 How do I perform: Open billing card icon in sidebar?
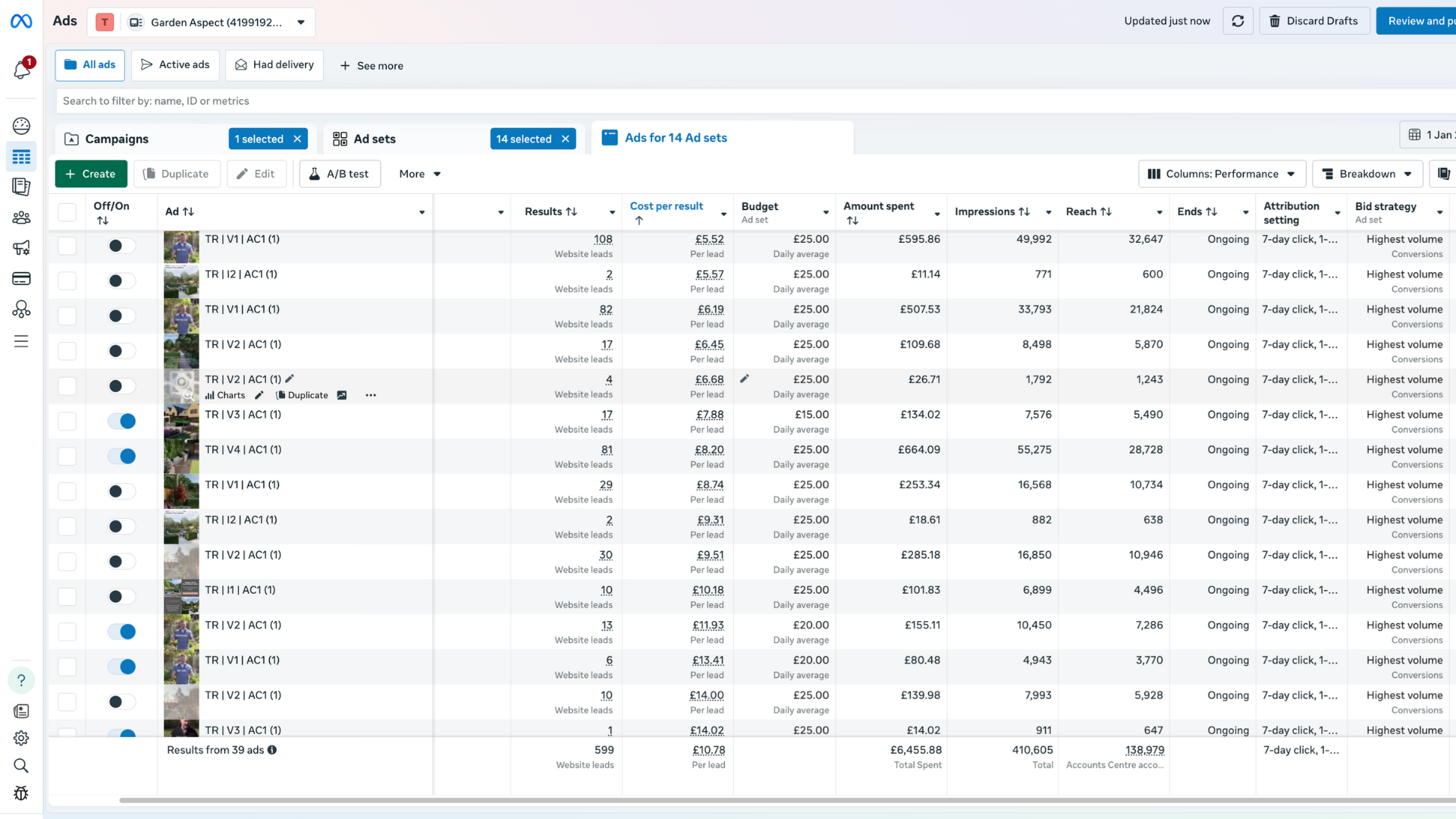21,278
